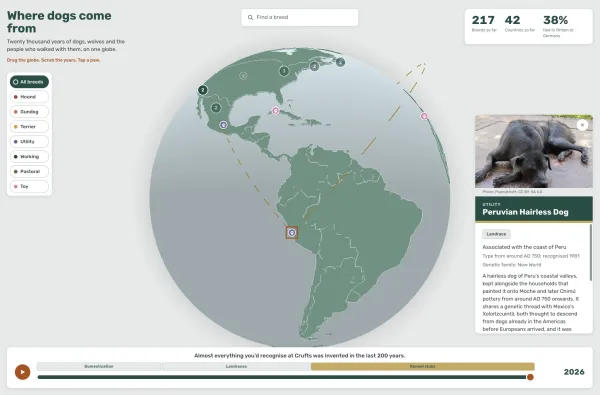
Task: Click the magnifier icon in the search box
Action: click(x=250, y=17)
